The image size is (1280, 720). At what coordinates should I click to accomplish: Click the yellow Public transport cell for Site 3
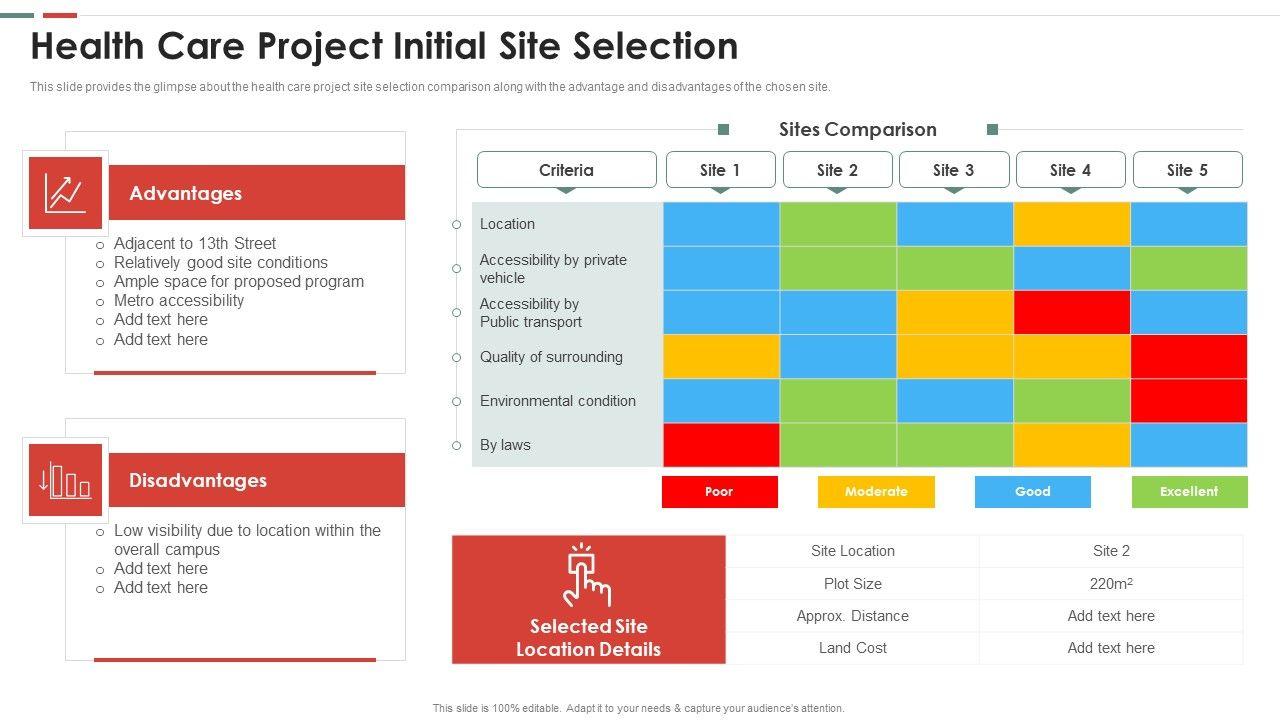tap(955, 312)
